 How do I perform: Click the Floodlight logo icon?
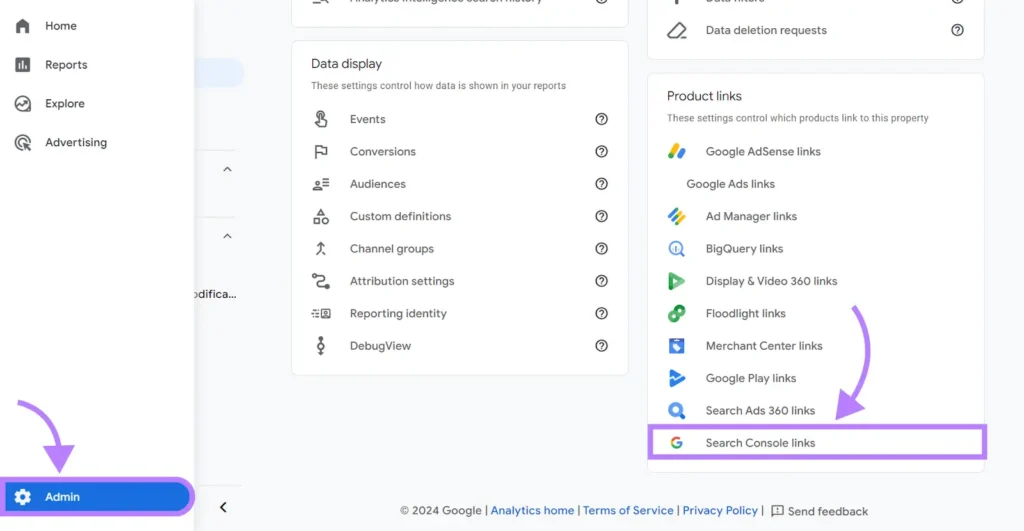pos(677,314)
